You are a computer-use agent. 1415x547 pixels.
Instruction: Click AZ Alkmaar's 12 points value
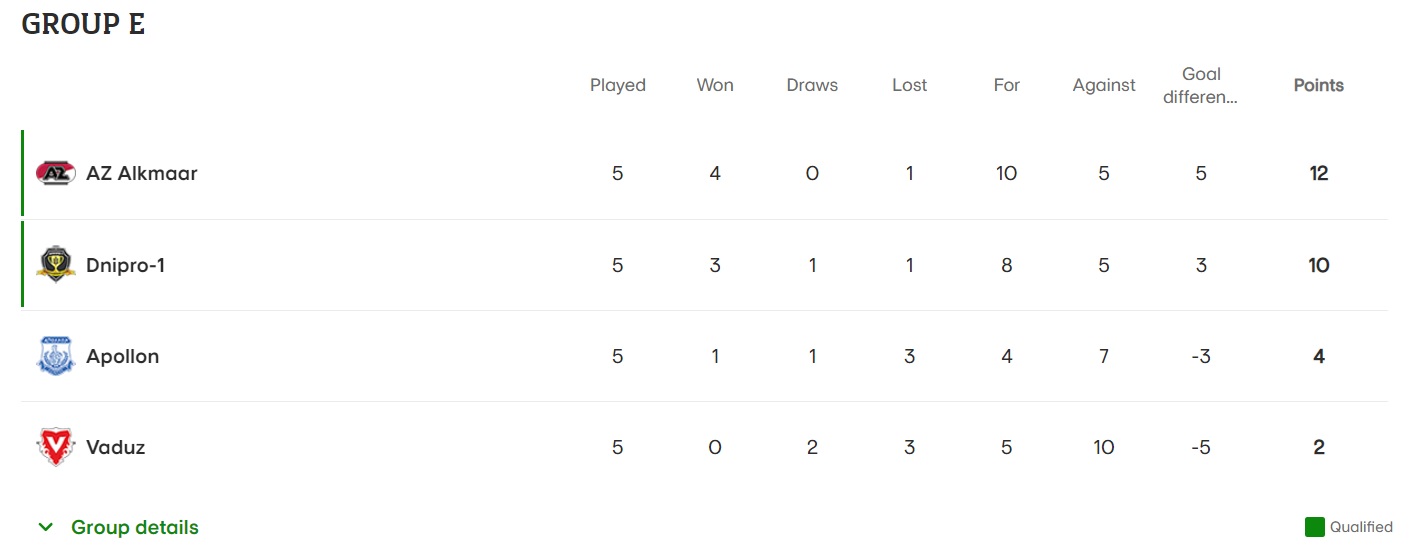pyautogui.click(x=1318, y=174)
